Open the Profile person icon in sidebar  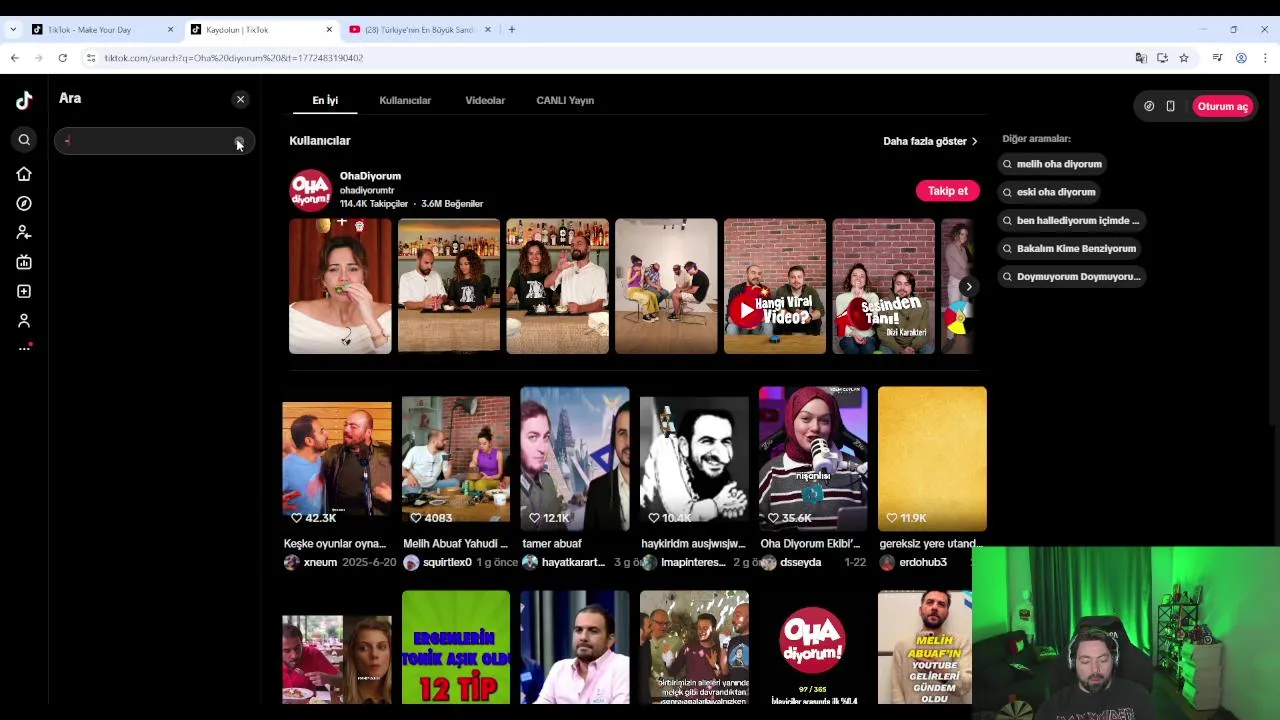(24, 320)
